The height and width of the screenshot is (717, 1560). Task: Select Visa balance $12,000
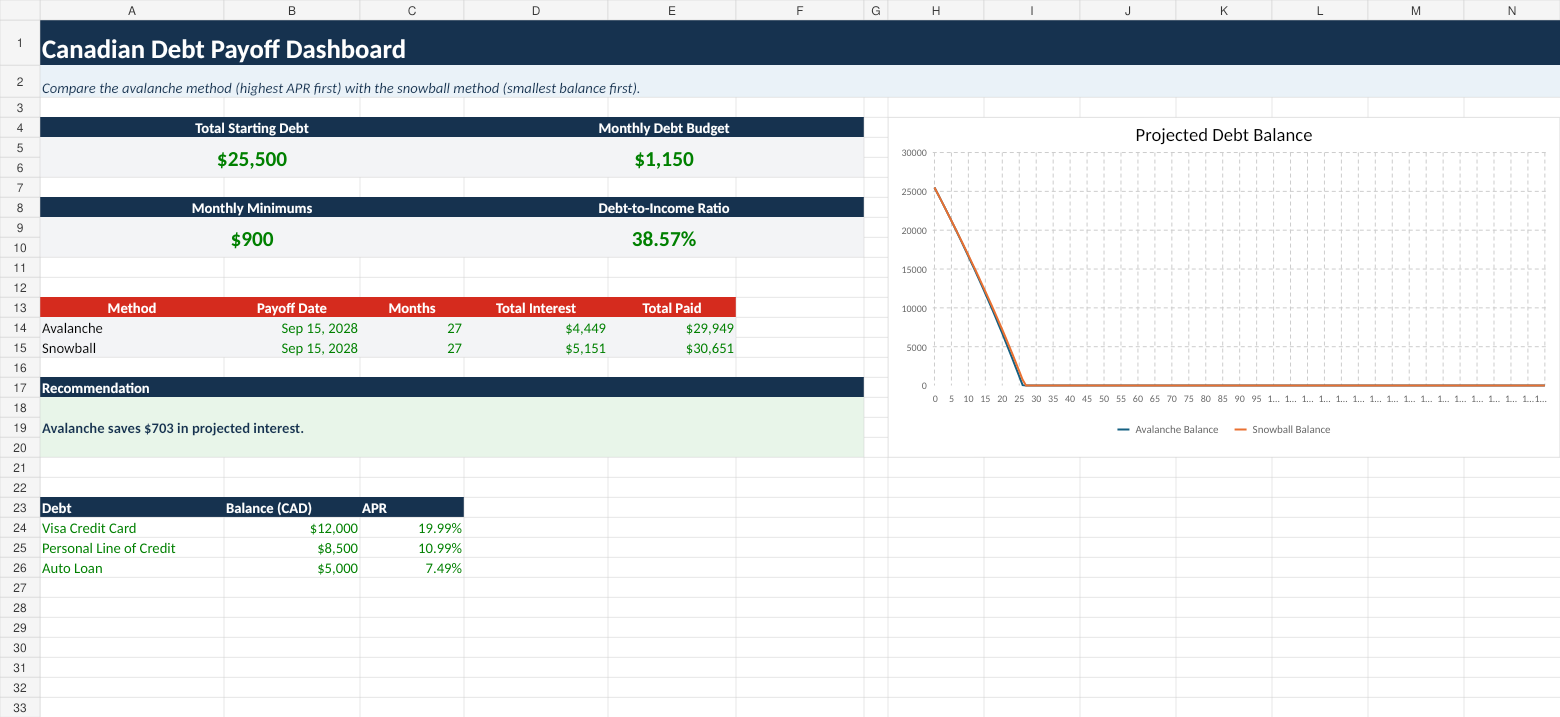click(292, 528)
